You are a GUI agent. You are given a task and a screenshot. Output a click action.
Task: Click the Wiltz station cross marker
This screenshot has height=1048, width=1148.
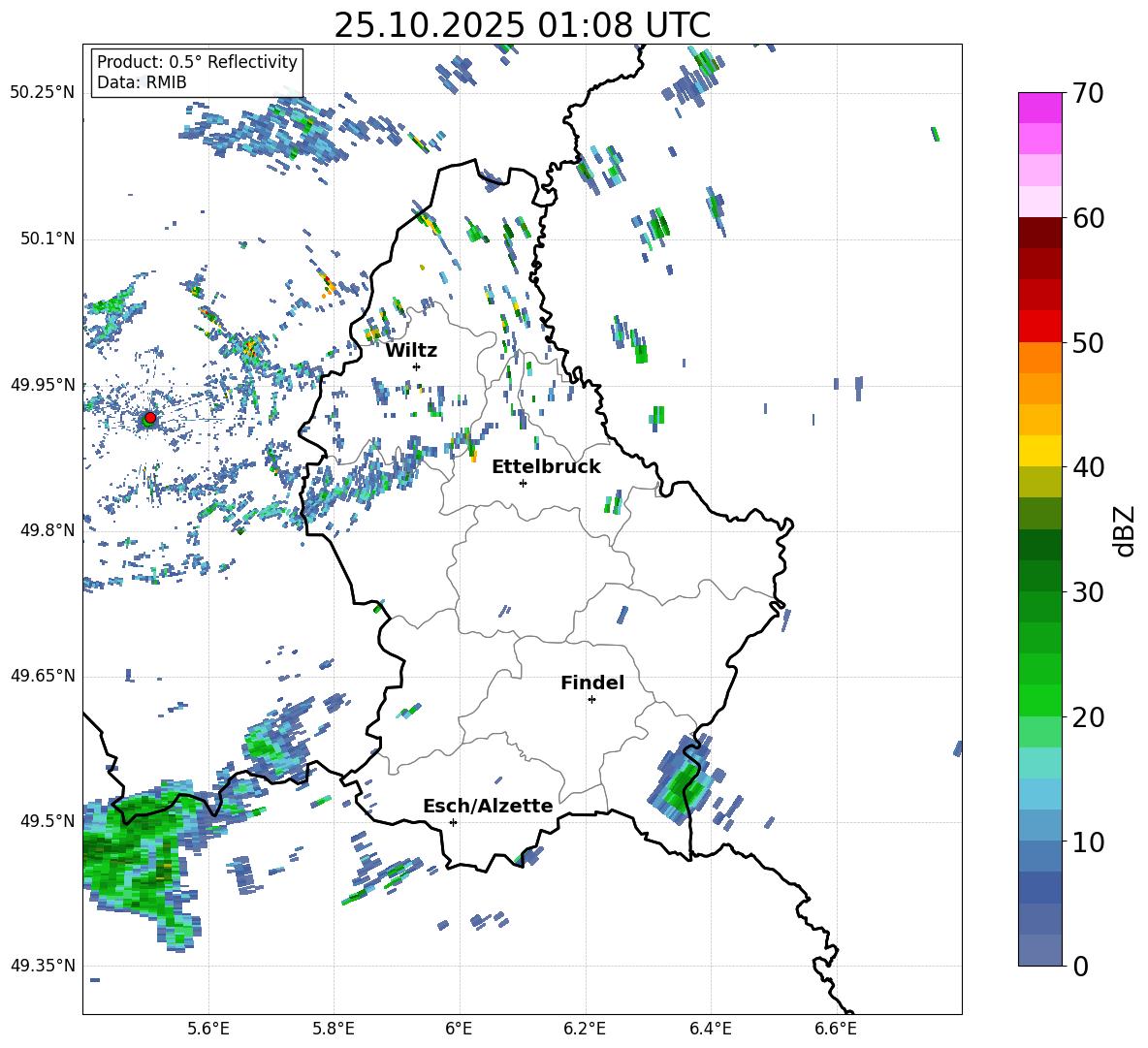(417, 366)
